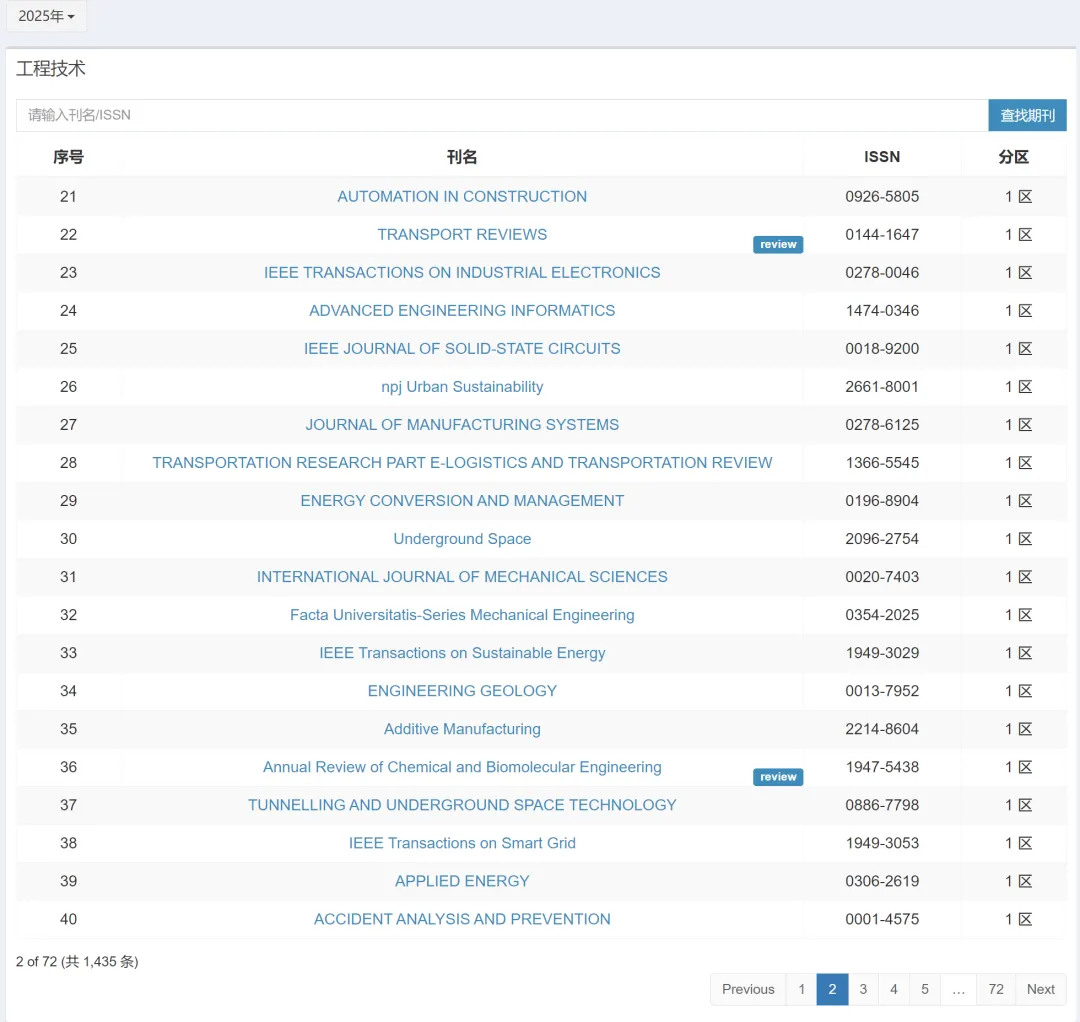
Task: Jump to last page 72
Action: coord(995,989)
